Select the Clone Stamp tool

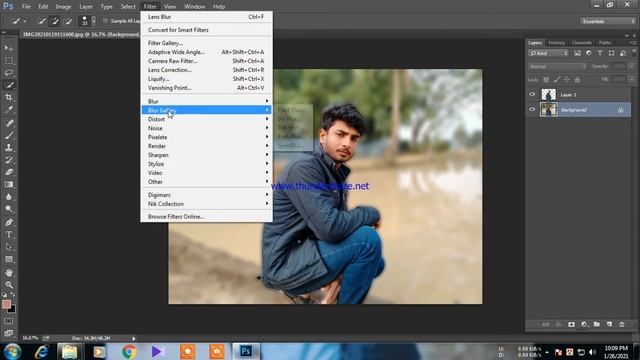click(9, 147)
